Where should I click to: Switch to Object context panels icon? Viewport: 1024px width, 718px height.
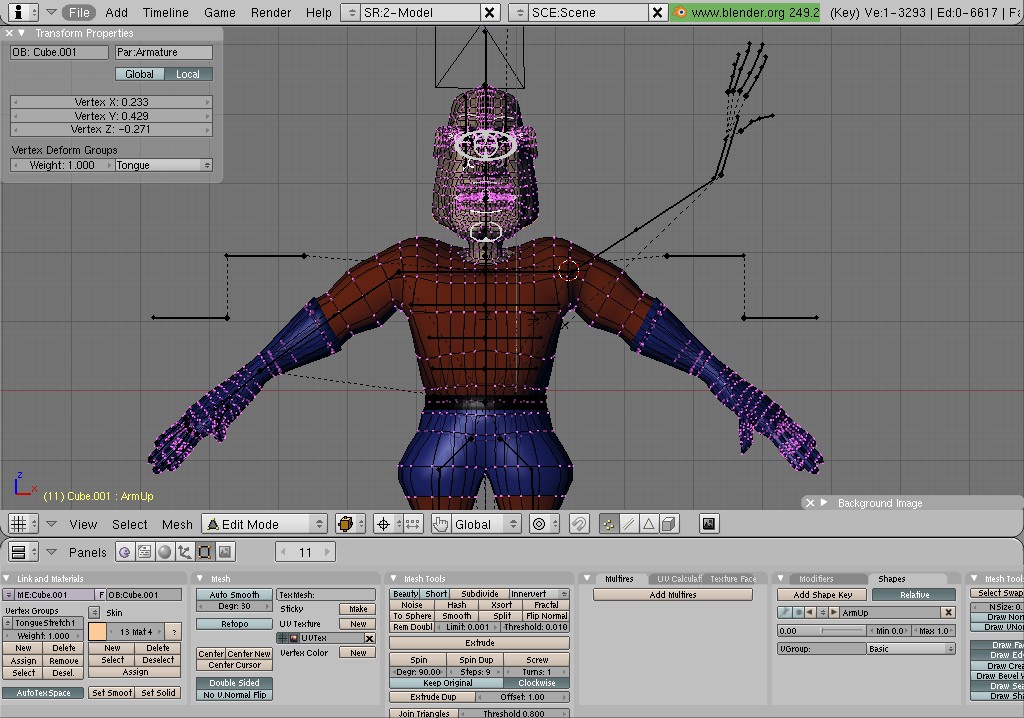tap(185, 552)
